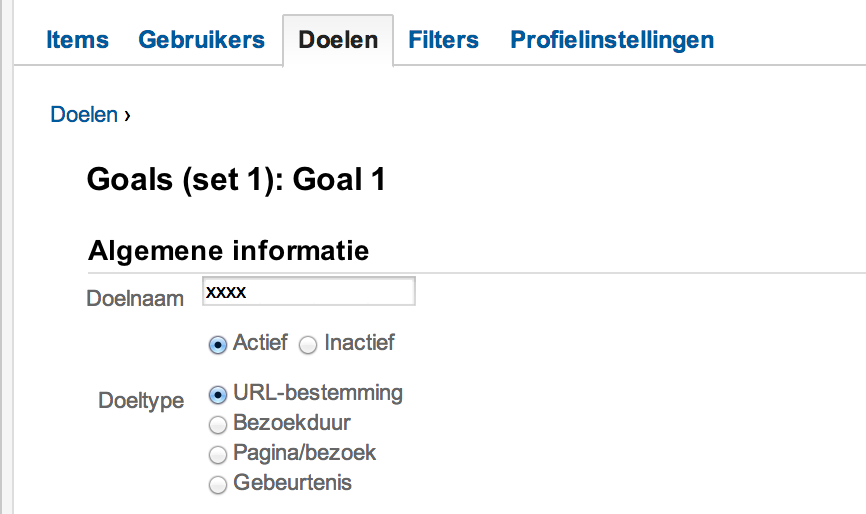Viewport: 866px width, 514px height.
Task: Click the Algemene informatie section heading
Action: tap(229, 250)
